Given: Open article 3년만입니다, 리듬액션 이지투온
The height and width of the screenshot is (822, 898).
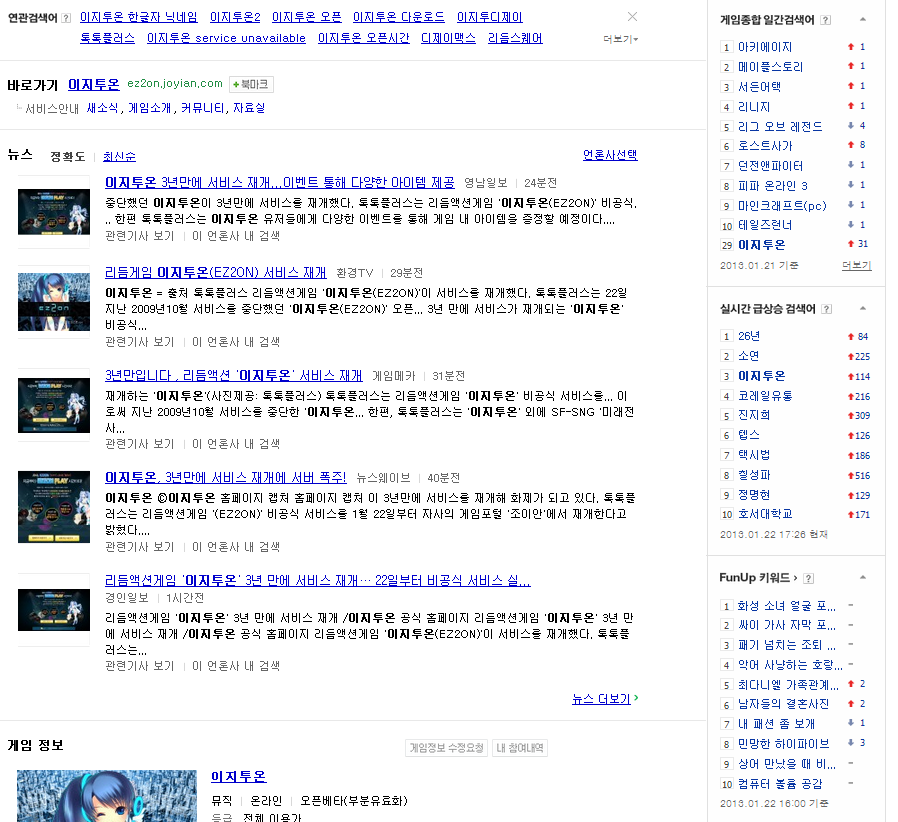Looking at the screenshot, I should [234, 375].
